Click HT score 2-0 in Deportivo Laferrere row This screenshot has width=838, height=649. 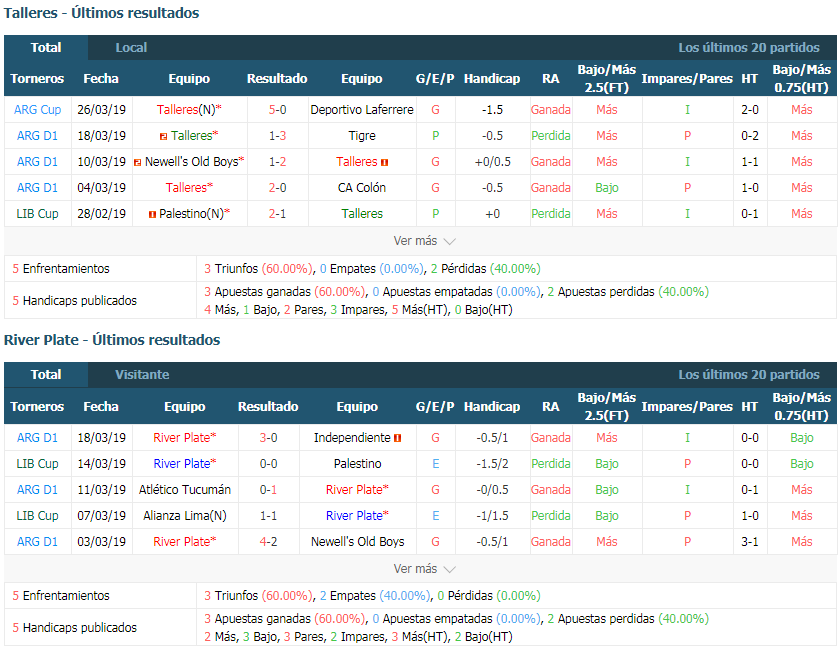[x=750, y=110]
